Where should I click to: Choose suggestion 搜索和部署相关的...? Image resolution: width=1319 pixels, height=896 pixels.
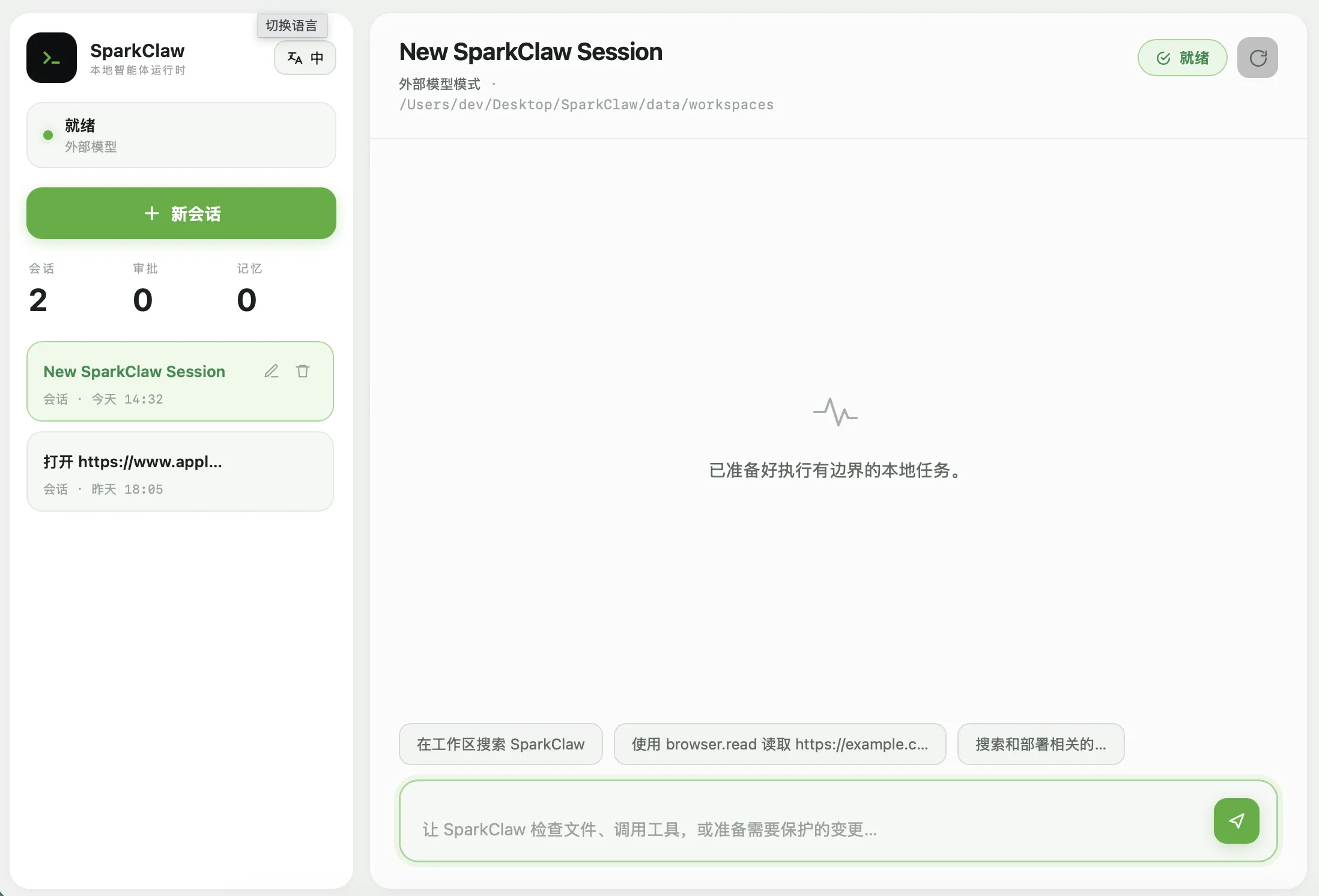(x=1041, y=744)
